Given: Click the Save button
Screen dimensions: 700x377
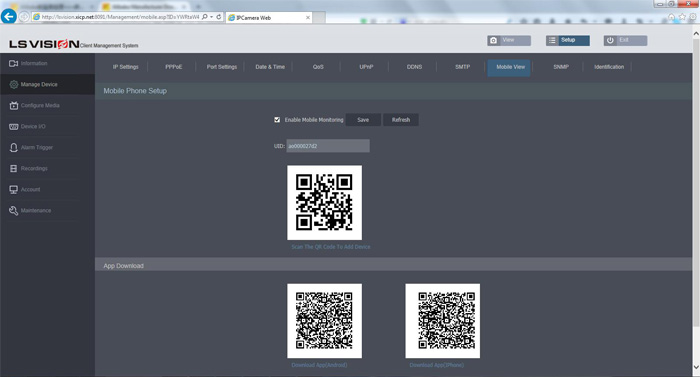Looking at the screenshot, I should pos(363,120).
